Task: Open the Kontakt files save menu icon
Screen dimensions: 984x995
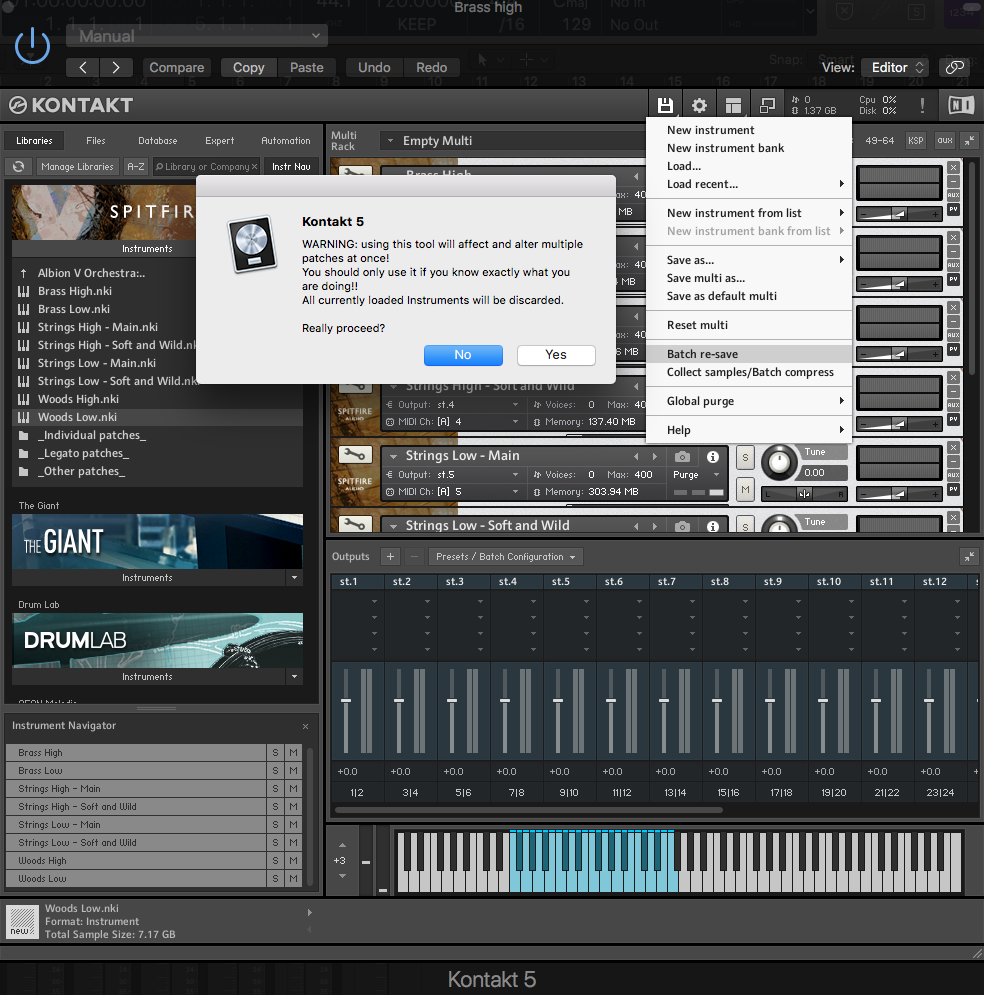Action: coord(665,105)
